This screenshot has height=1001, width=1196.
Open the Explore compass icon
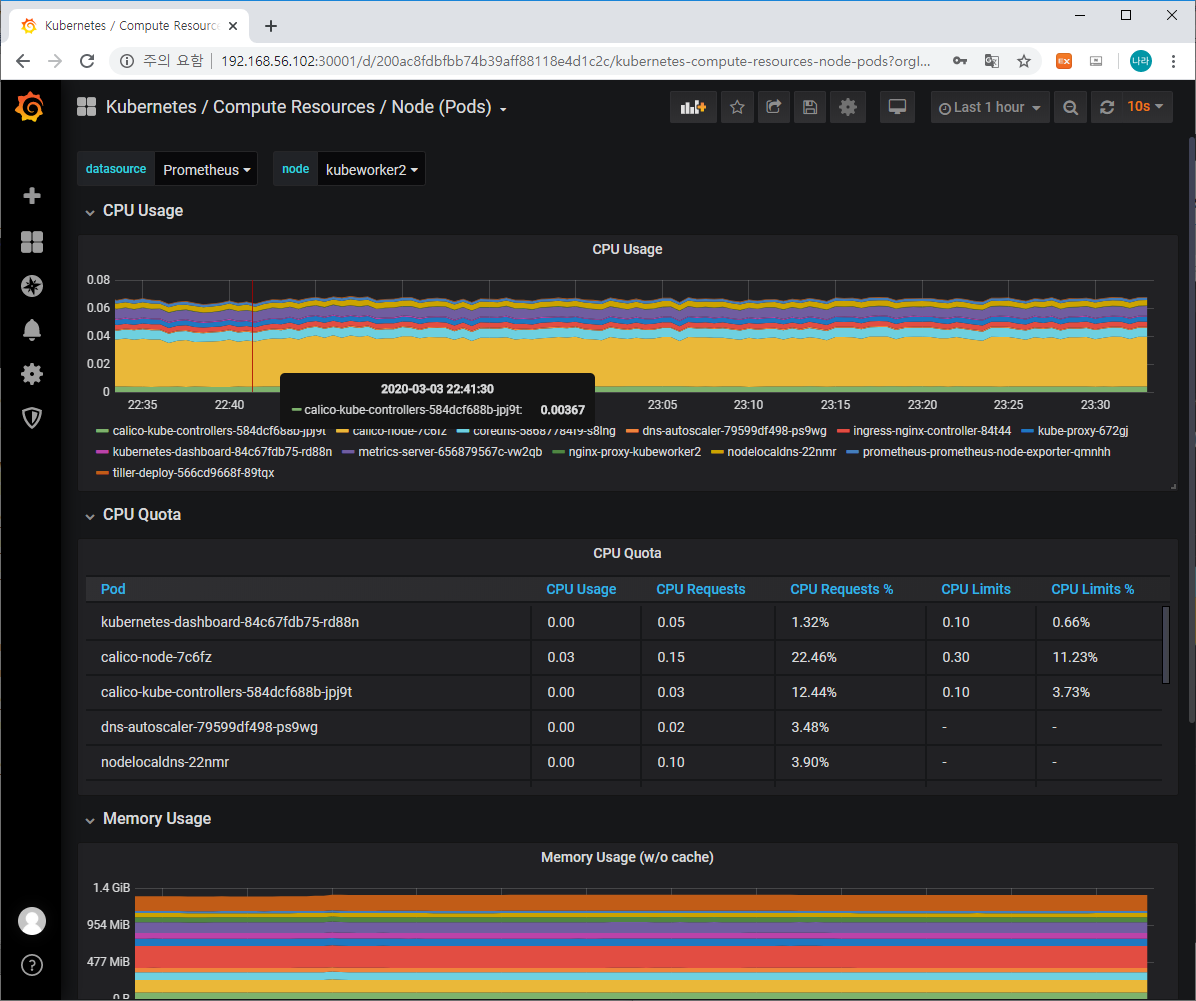(x=32, y=286)
